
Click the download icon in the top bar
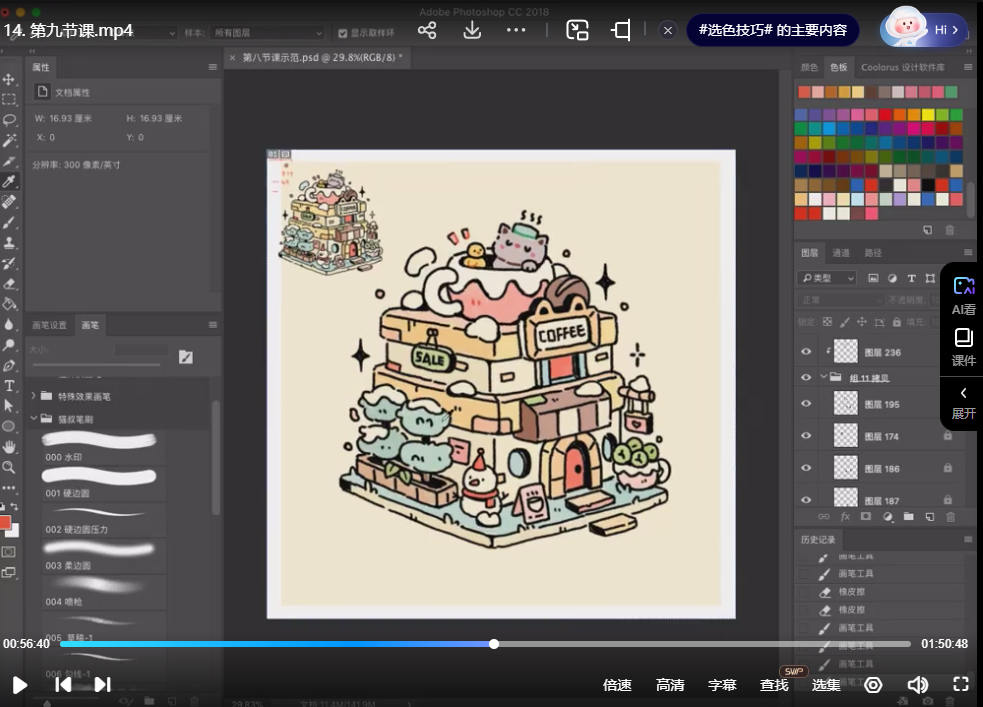click(472, 30)
